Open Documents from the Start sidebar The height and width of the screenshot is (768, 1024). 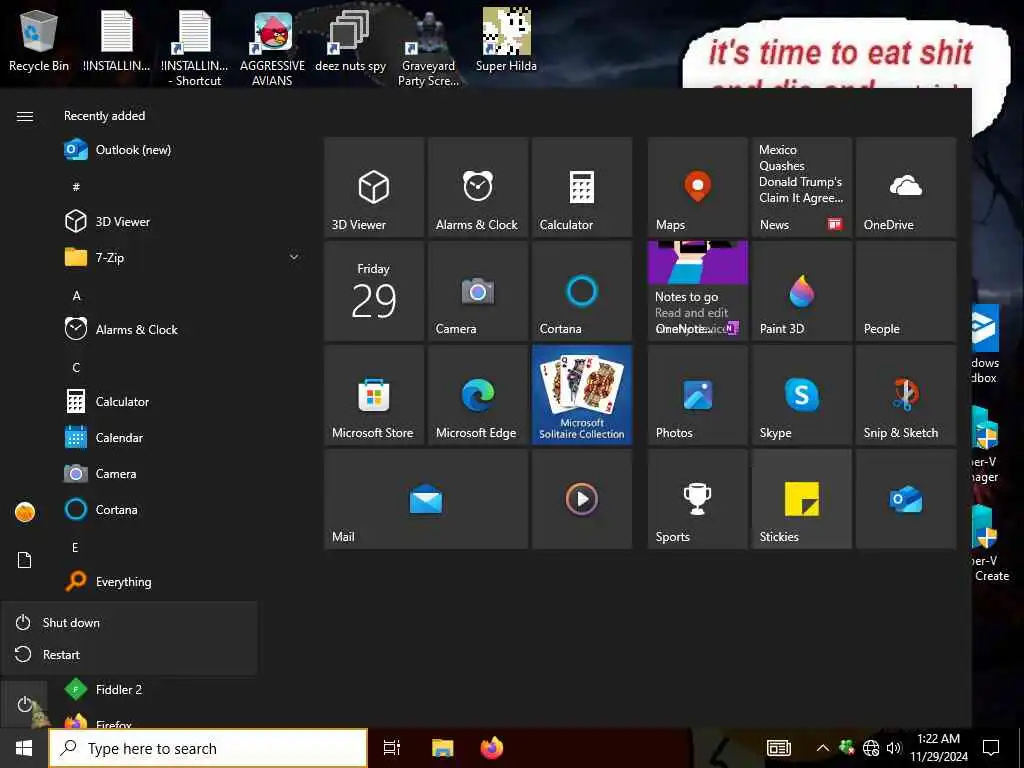24,560
